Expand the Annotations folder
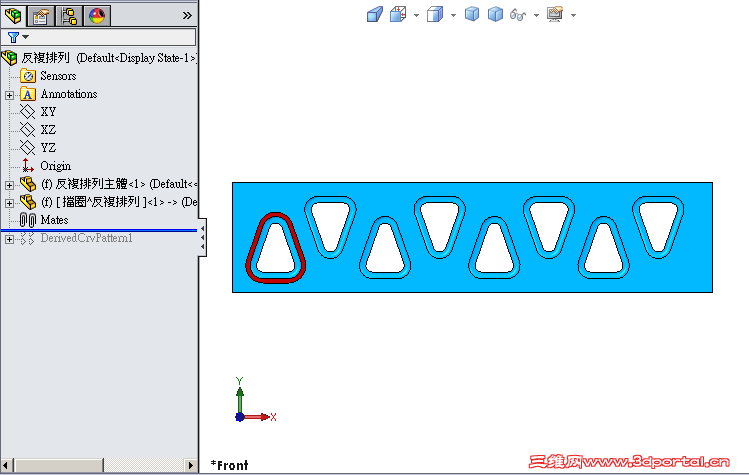Viewport: 749px width, 475px height. (9, 95)
